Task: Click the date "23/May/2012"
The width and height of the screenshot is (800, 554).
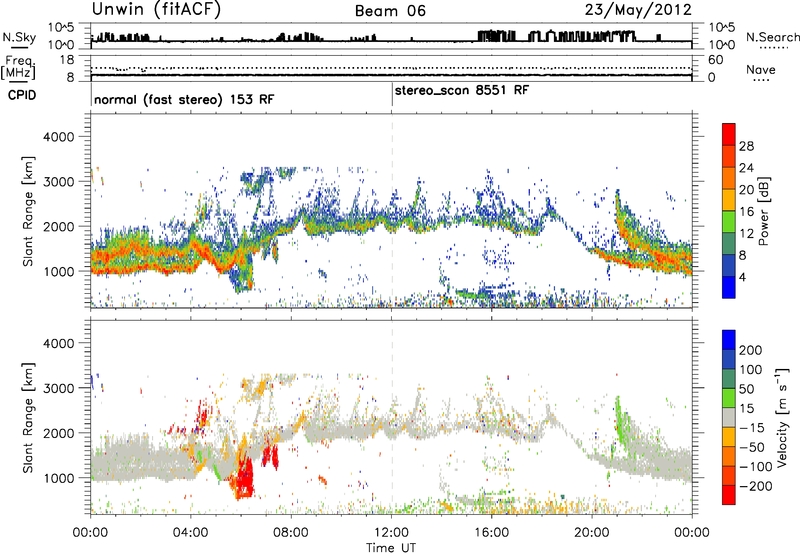Action: (638, 9)
